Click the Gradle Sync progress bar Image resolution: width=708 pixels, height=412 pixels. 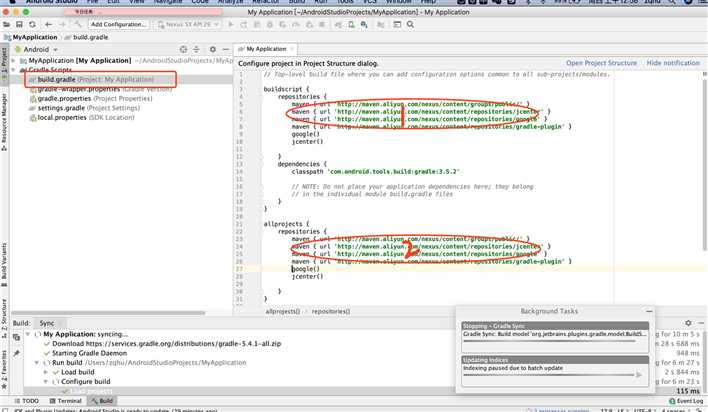(x=549, y=341)
